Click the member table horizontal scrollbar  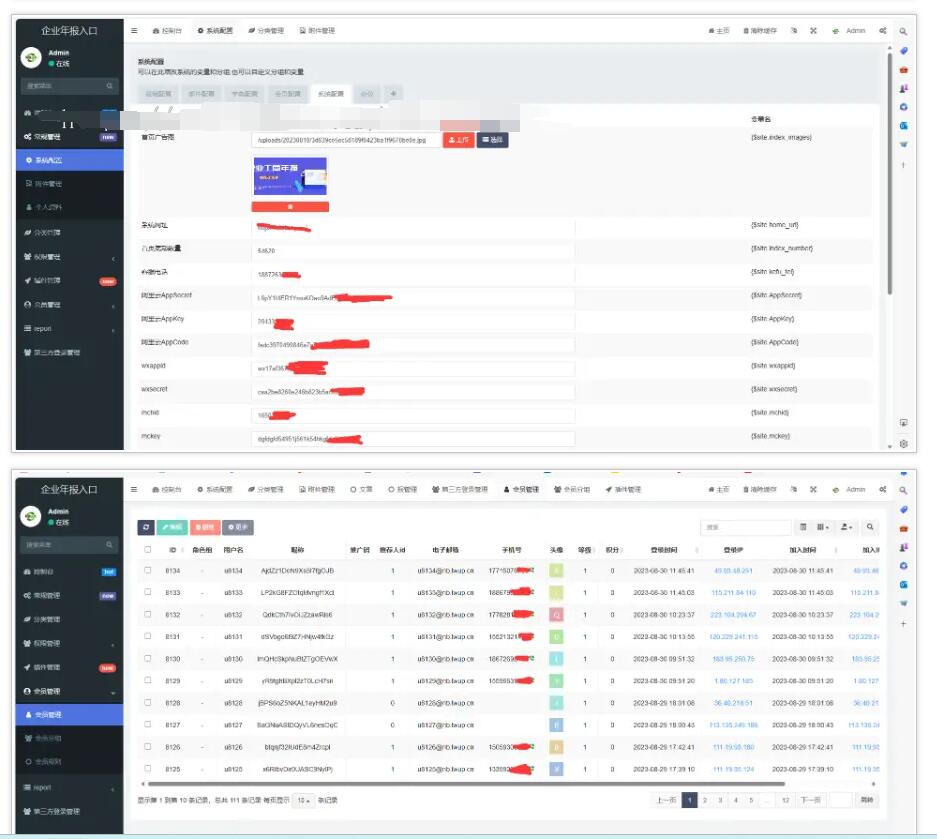pos(500,784)
